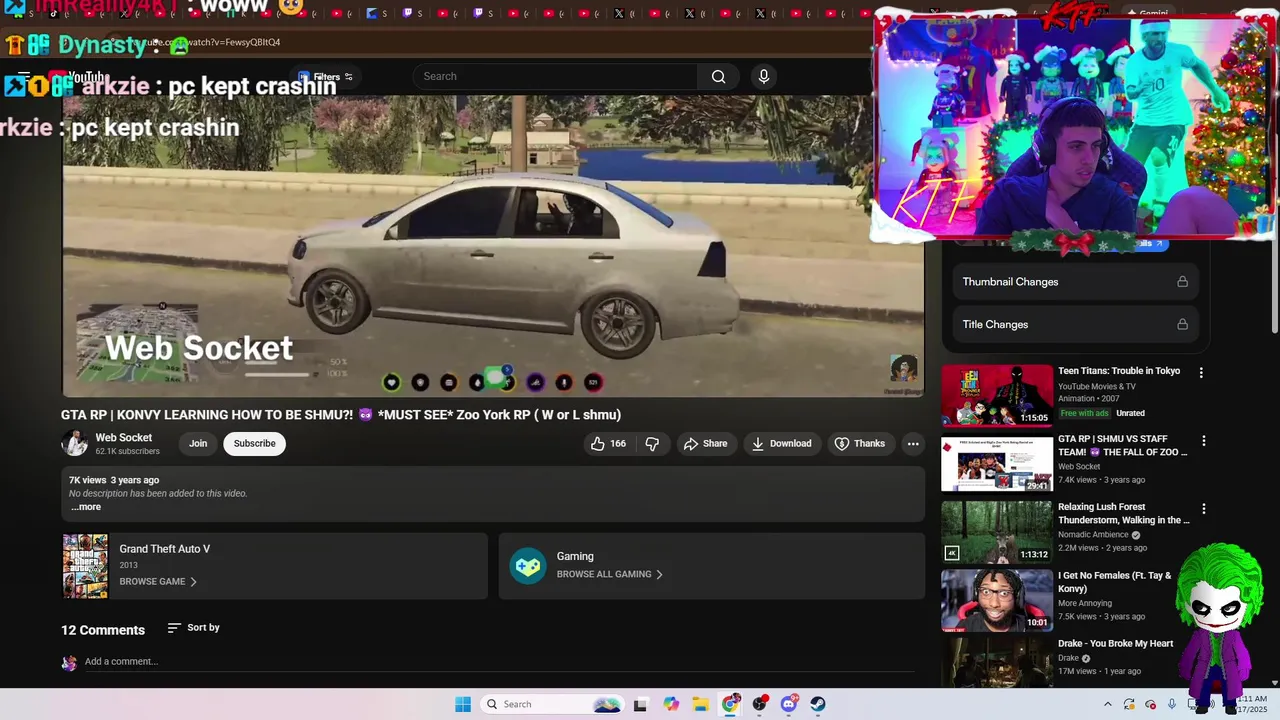Click the video player area

(x=493, y=245)
